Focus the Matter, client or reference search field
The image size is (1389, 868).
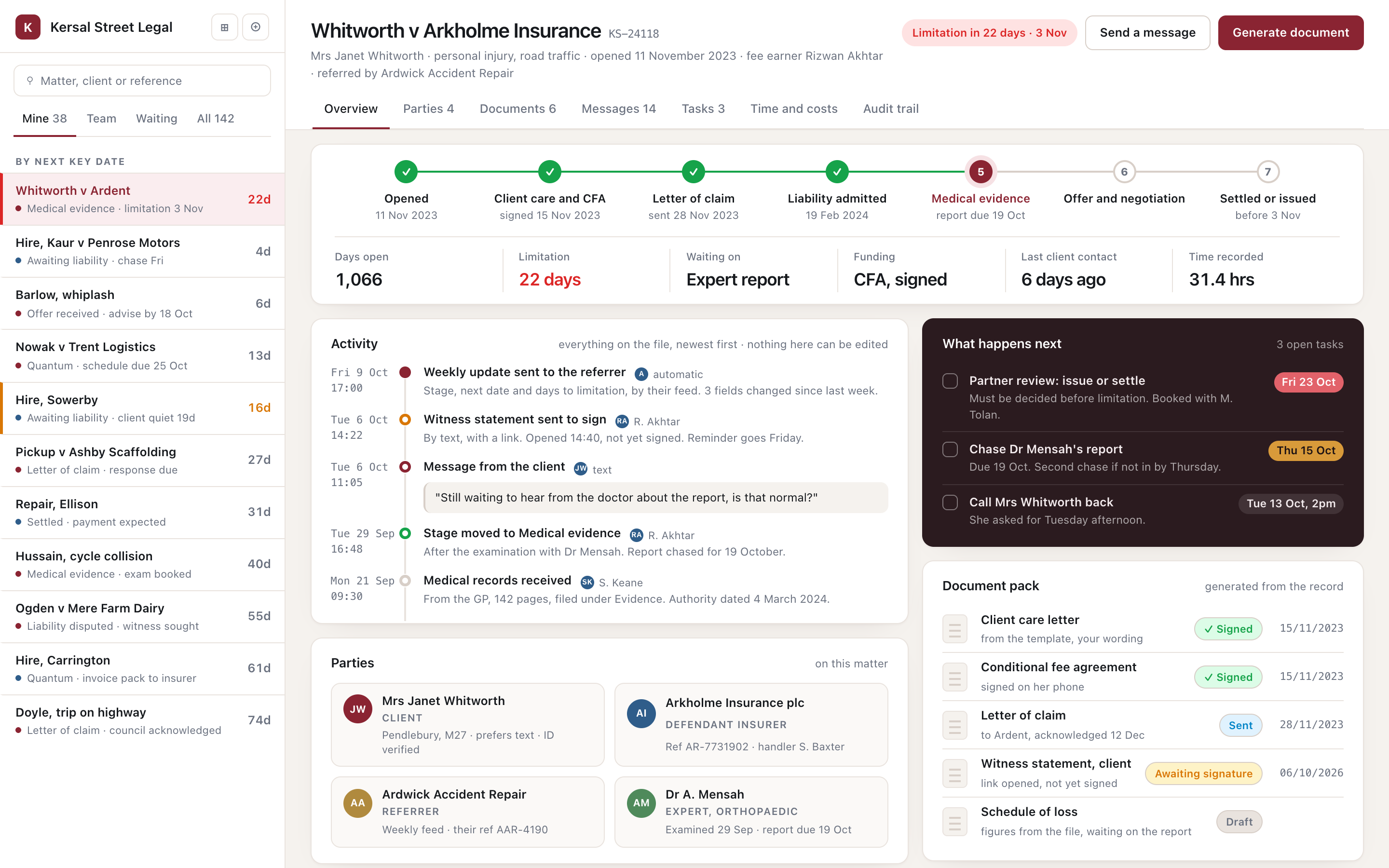pos(142,81)
